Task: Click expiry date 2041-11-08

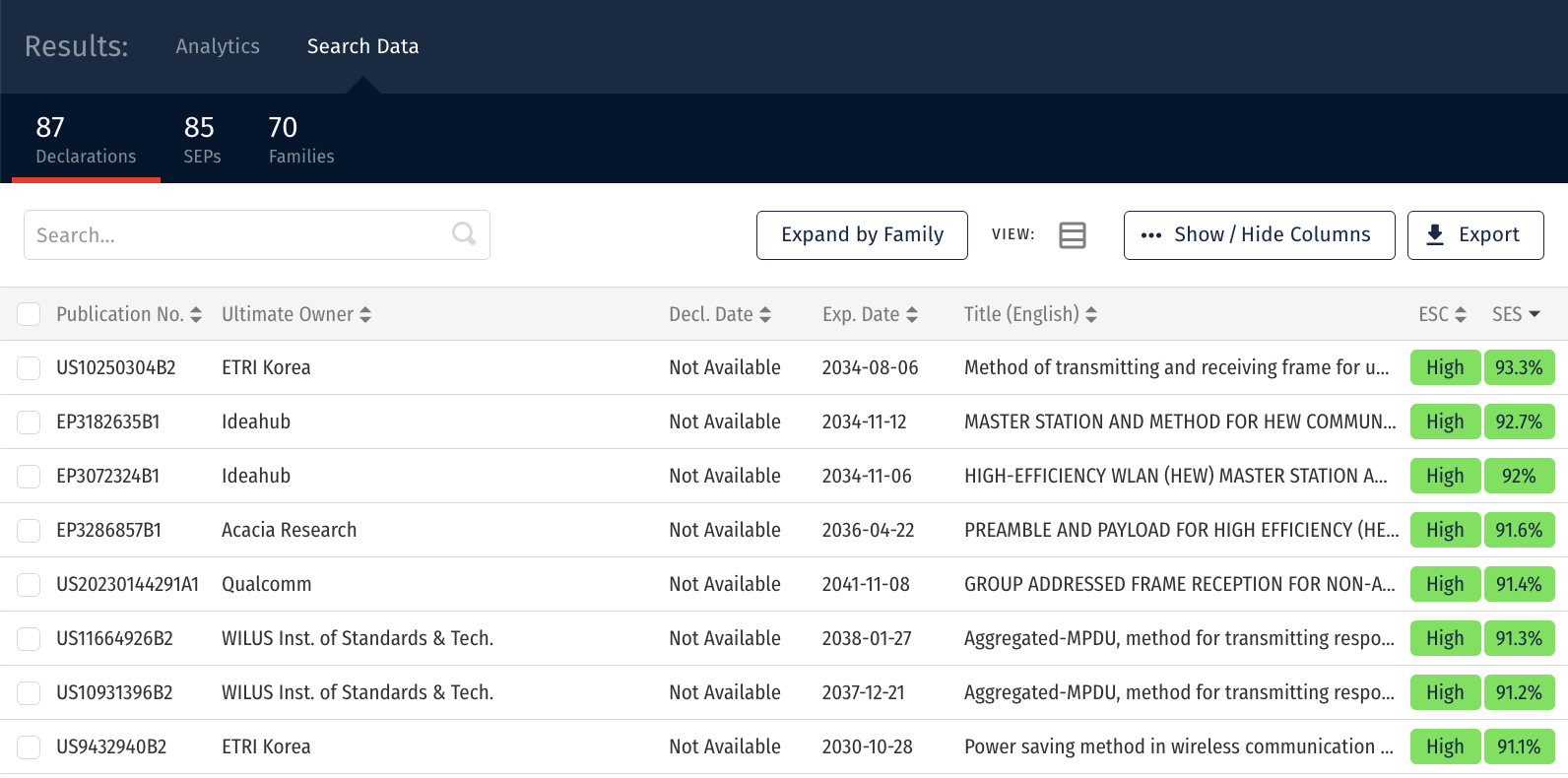Action: point(866,584)
